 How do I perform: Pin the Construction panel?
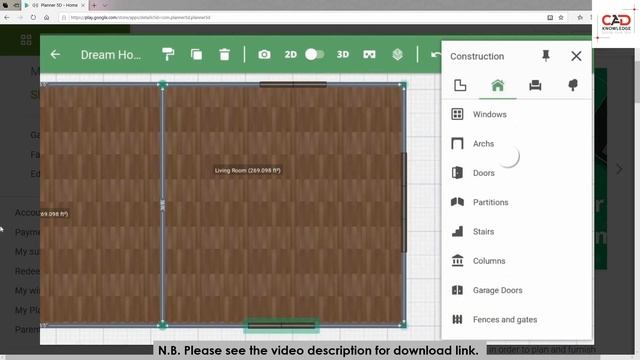[x=546, y=56]
